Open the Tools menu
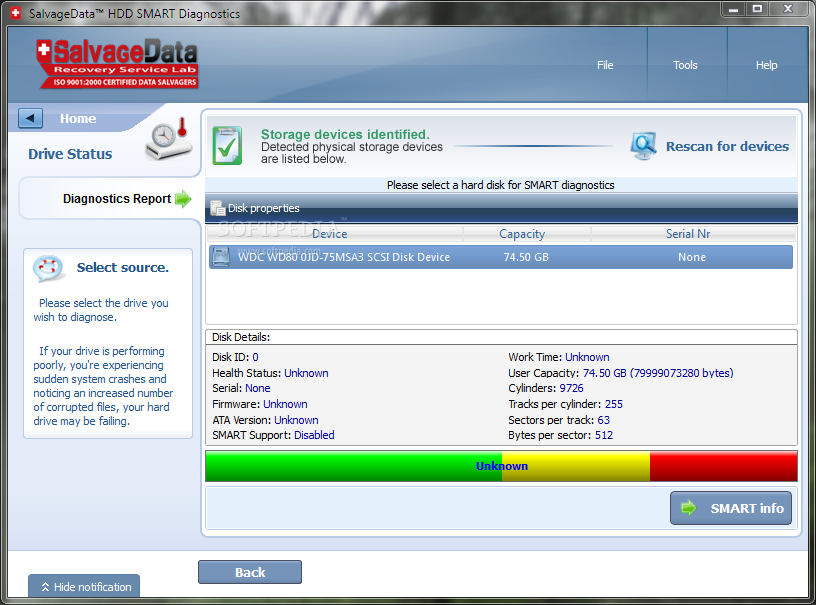The width and height of the screenshot is (816, 605). (x=685, y=65)
